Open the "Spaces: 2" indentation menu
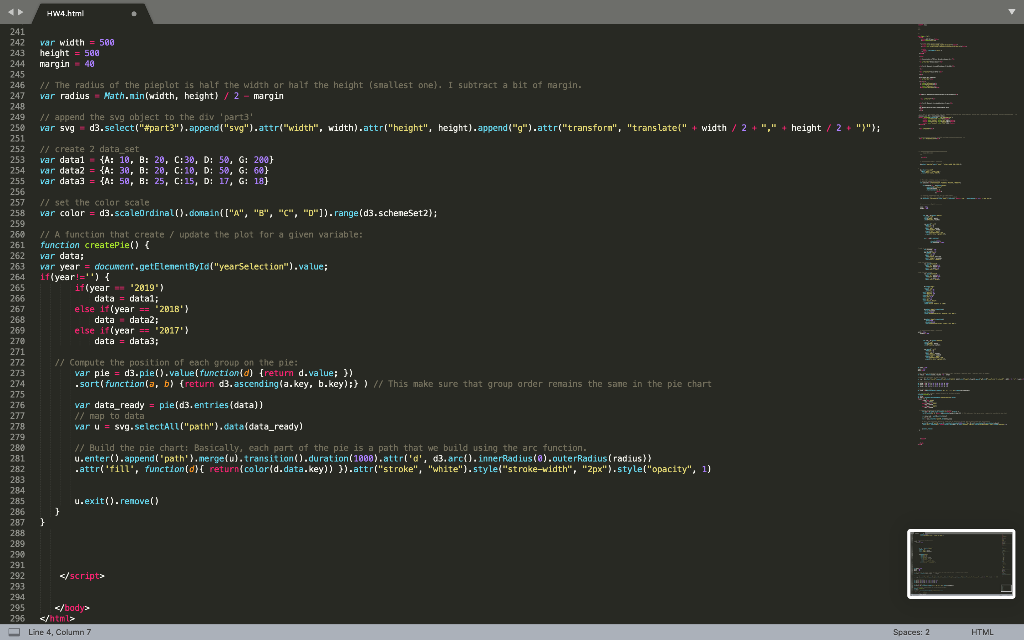This screenshot has height=640, width=1024. pyautogui.click(x=911, y=632)
